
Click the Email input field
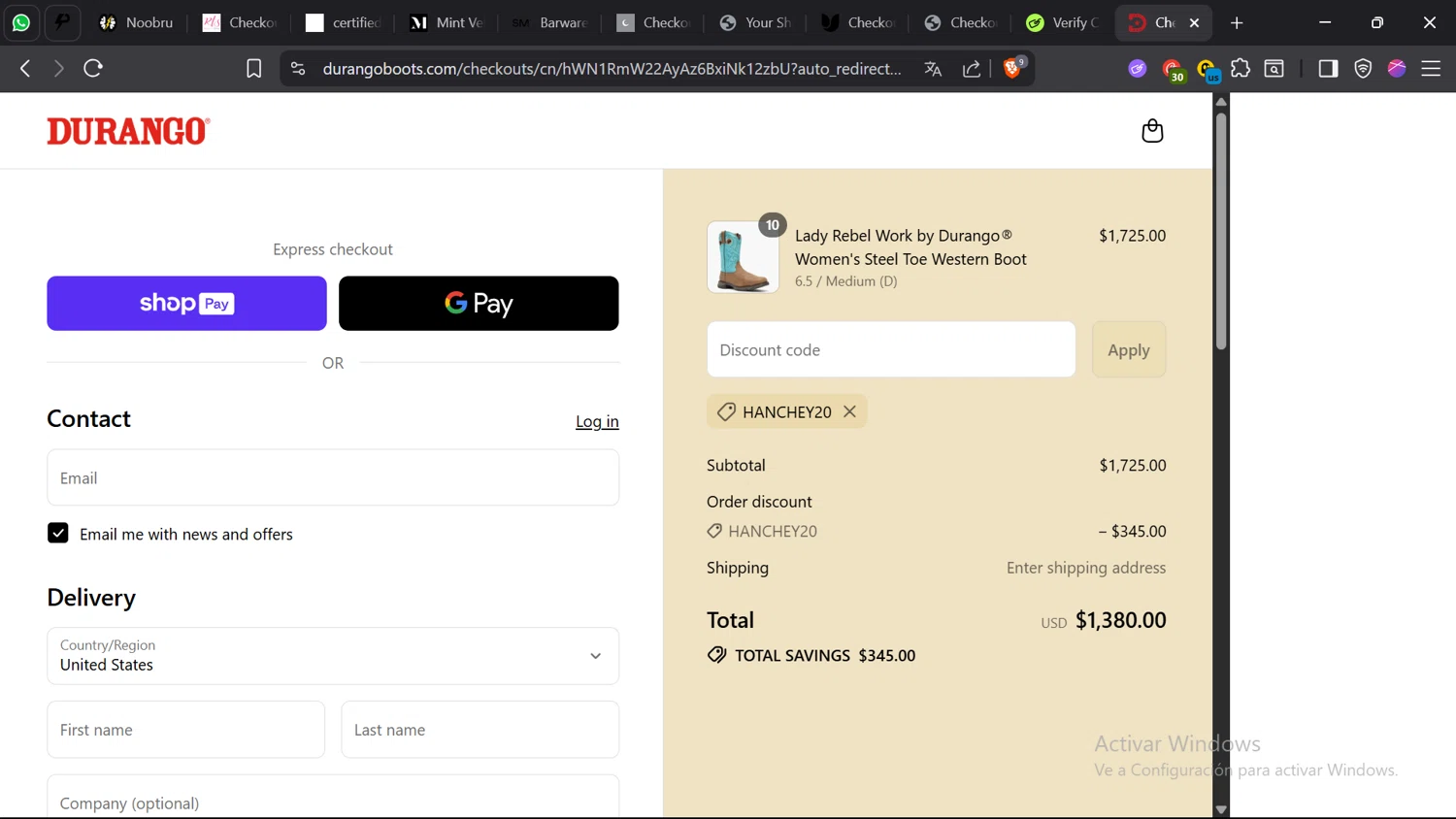coord(333,477)
